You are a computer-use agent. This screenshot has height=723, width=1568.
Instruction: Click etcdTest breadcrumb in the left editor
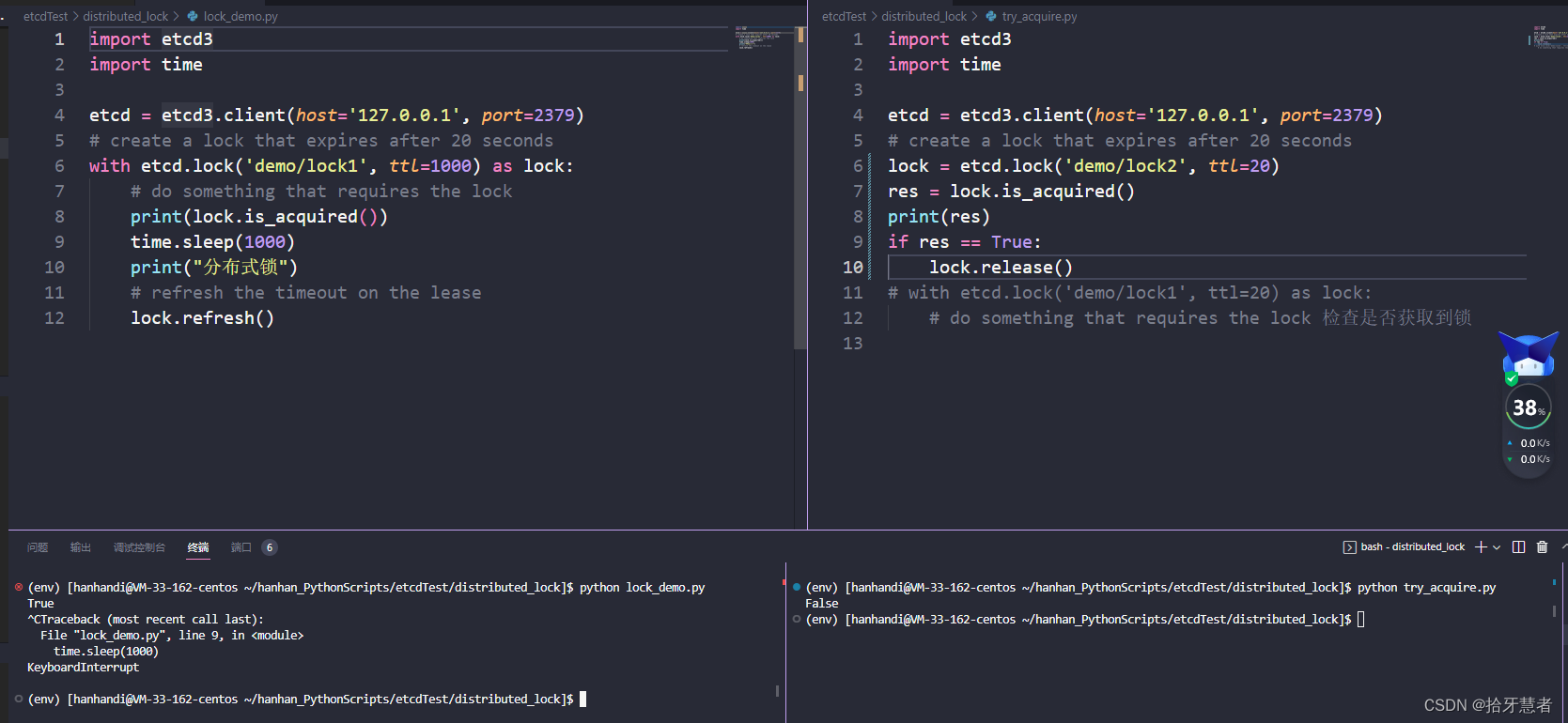[45, 16]
